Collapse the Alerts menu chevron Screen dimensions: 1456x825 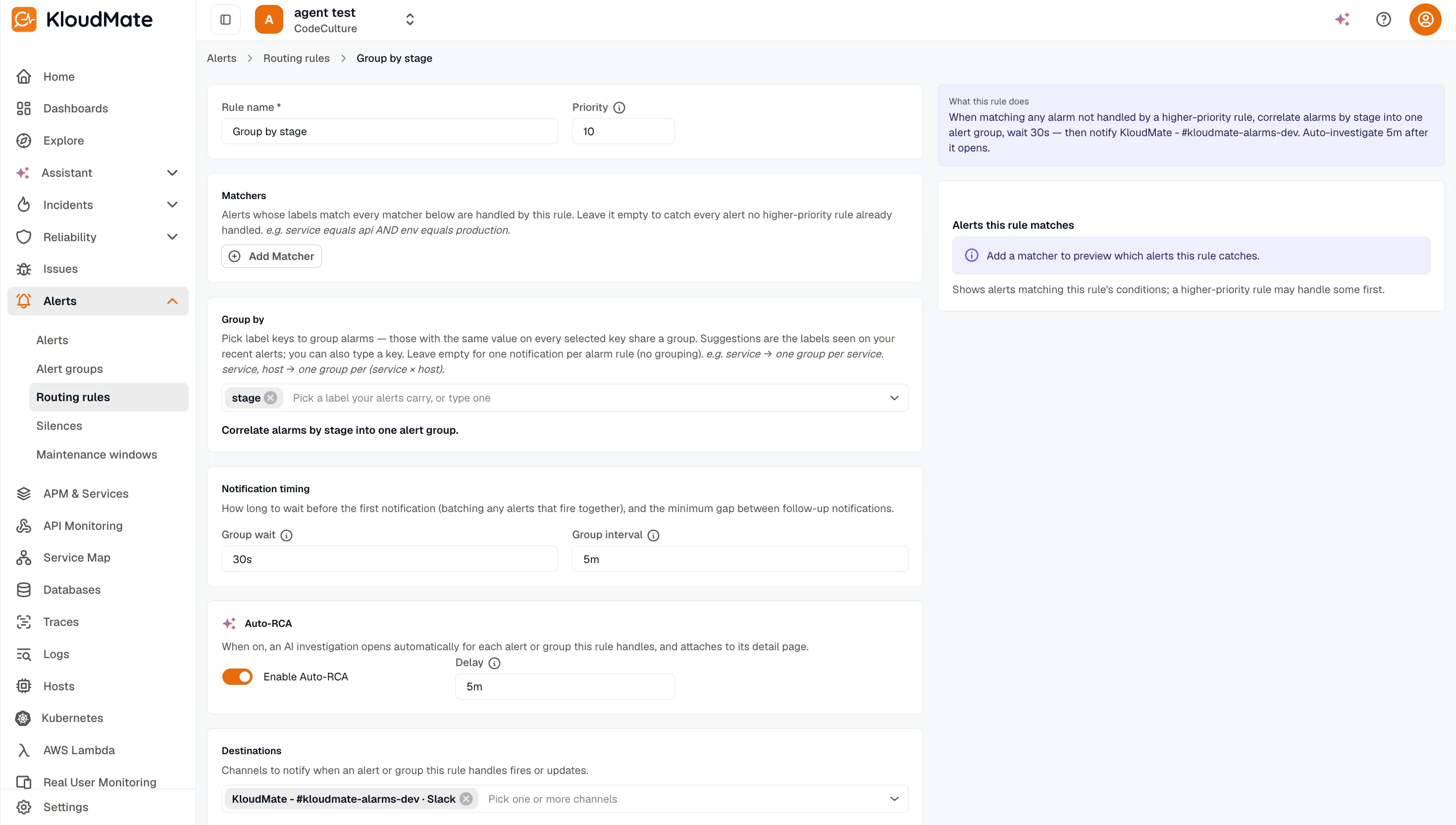pyautogui.click(x=172, y=301)
